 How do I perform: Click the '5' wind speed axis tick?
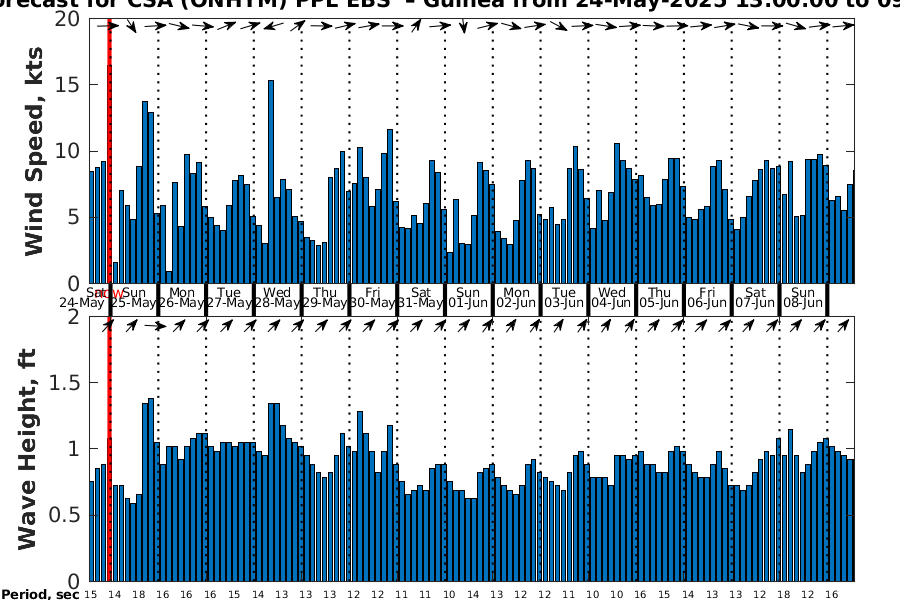click(x=74, y=217)
